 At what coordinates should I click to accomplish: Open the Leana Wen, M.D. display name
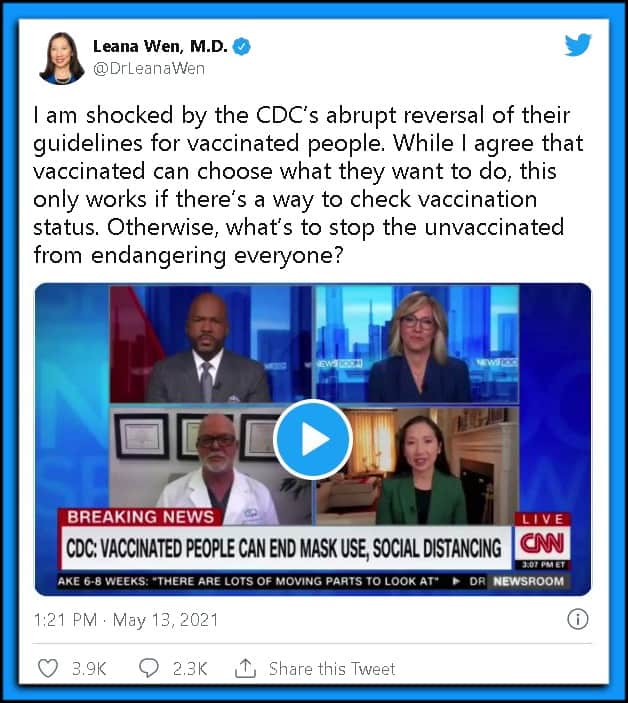pos(160,46)
